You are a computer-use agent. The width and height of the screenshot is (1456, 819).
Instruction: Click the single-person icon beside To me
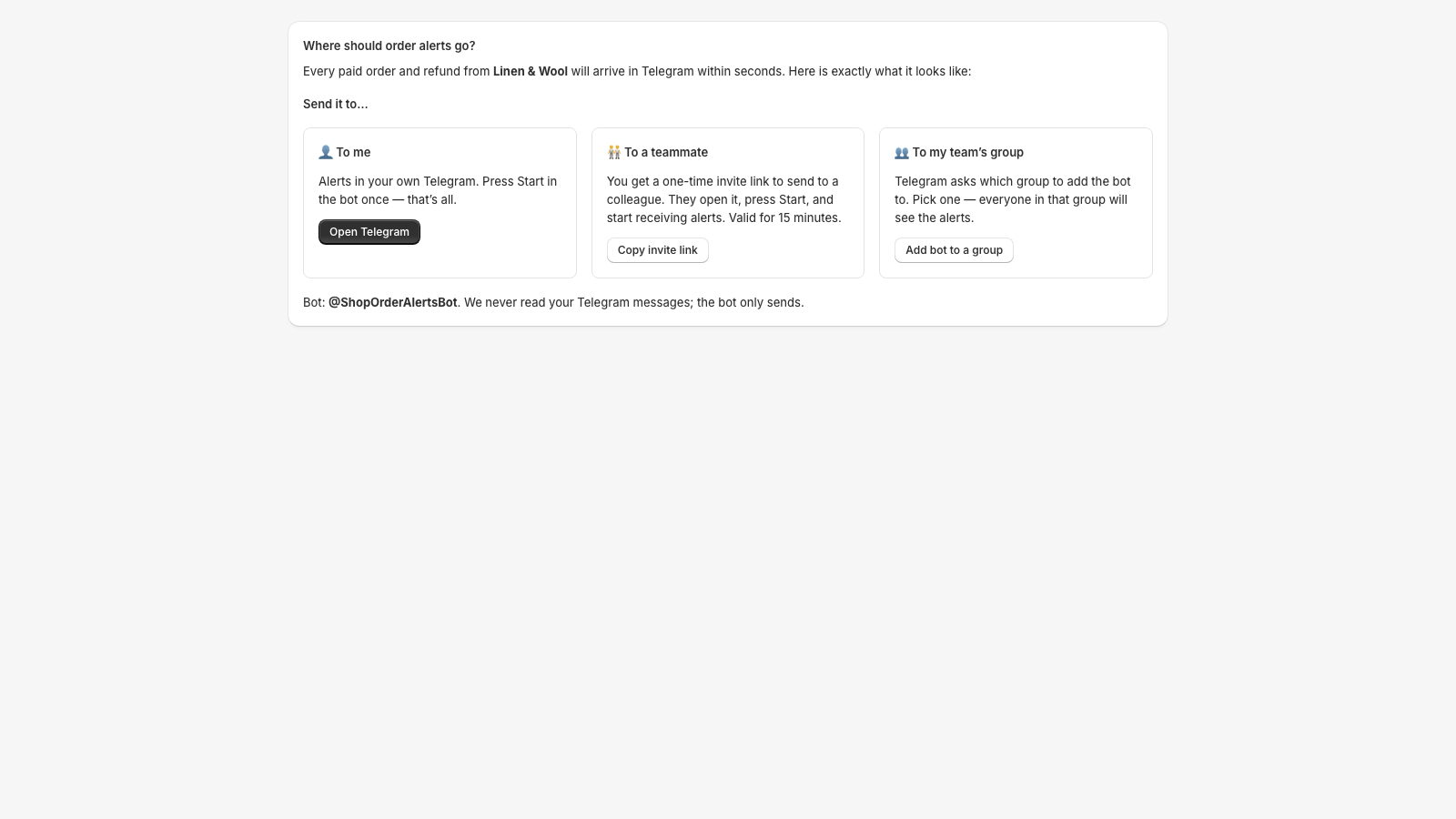pos(326,152)
